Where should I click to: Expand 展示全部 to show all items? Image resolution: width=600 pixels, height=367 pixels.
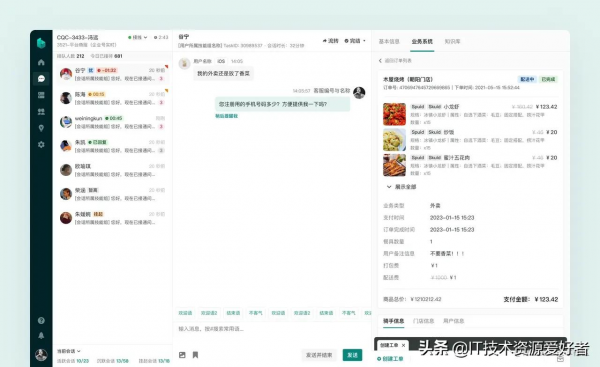(401, 187)
